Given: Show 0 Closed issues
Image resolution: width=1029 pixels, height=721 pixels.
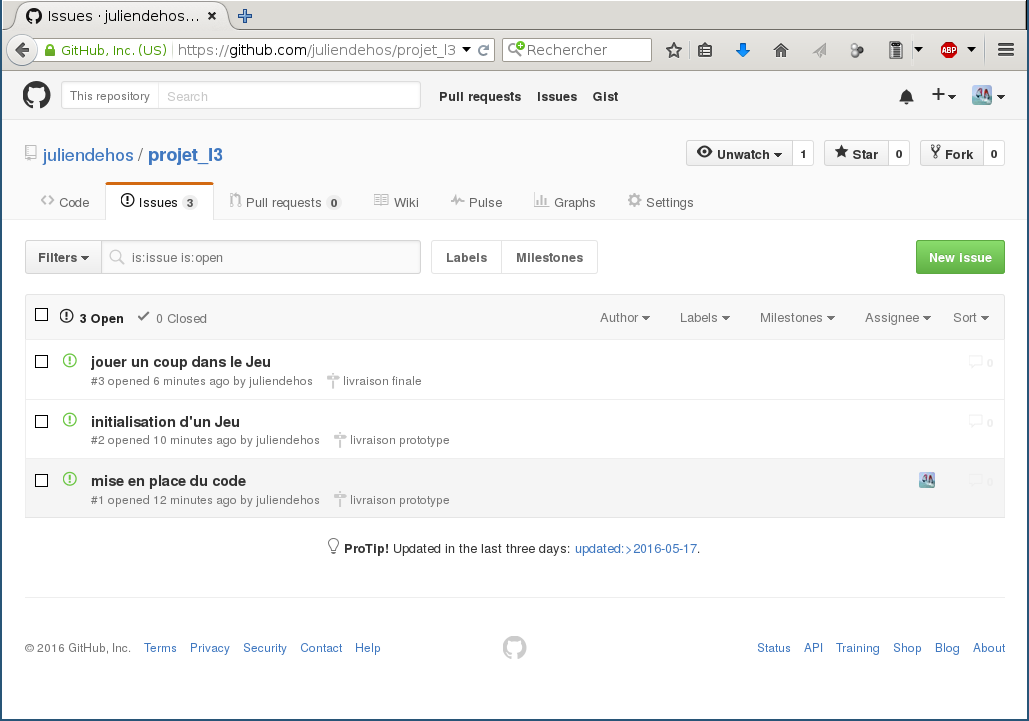Looking at the screenshot, I should point(173,318).
